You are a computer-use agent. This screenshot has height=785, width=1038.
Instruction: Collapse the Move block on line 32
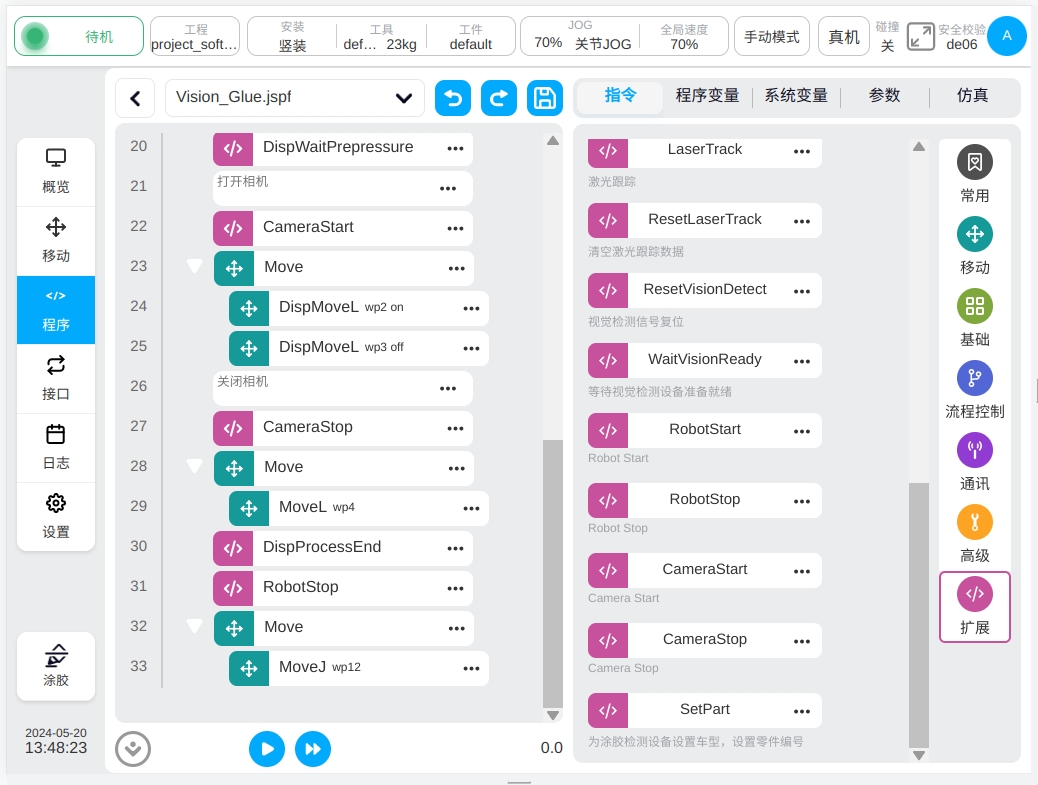coord(195,627)
